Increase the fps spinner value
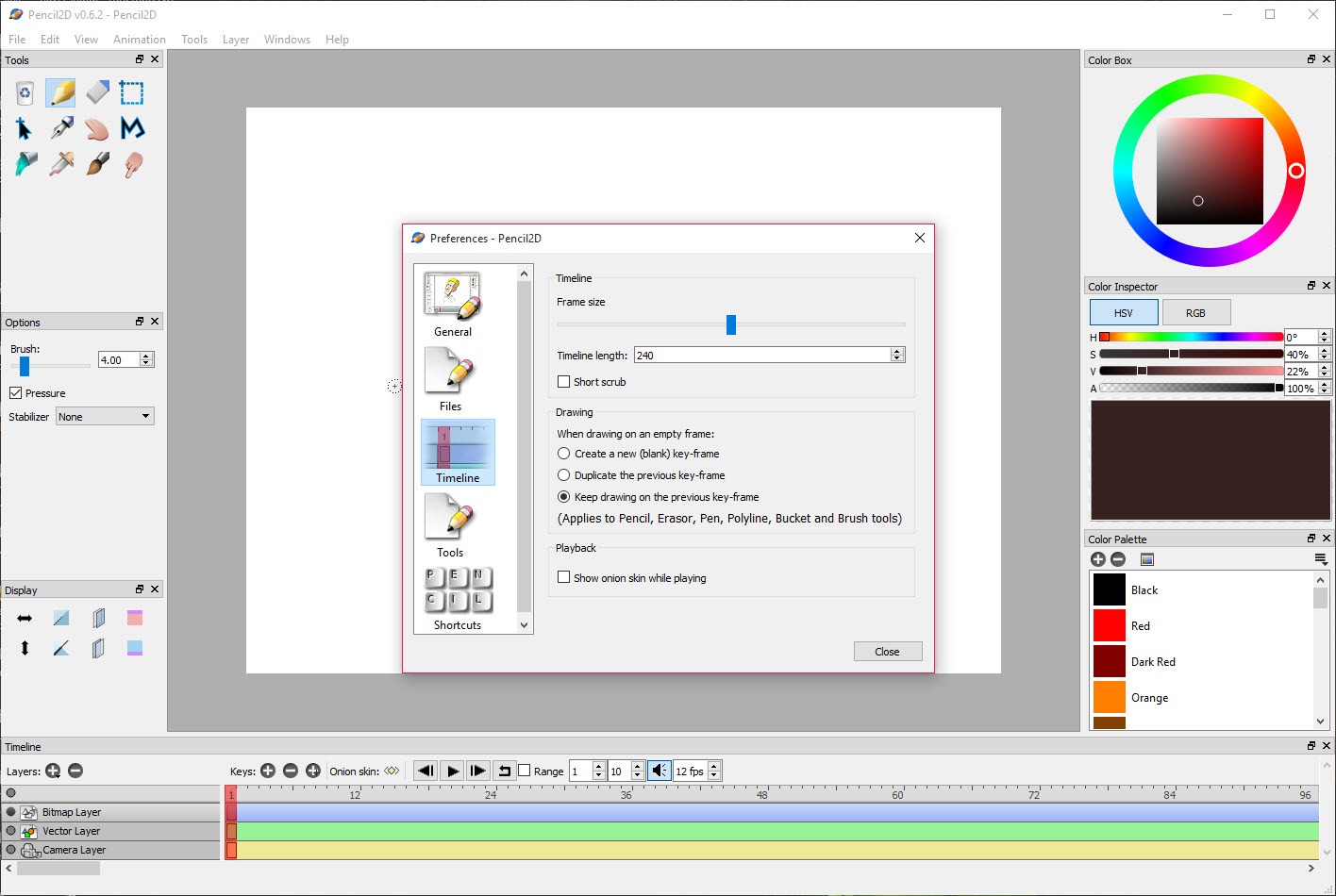Image resolution: width=1336 pixels, height=896 pixels. (x=714, y=767)
